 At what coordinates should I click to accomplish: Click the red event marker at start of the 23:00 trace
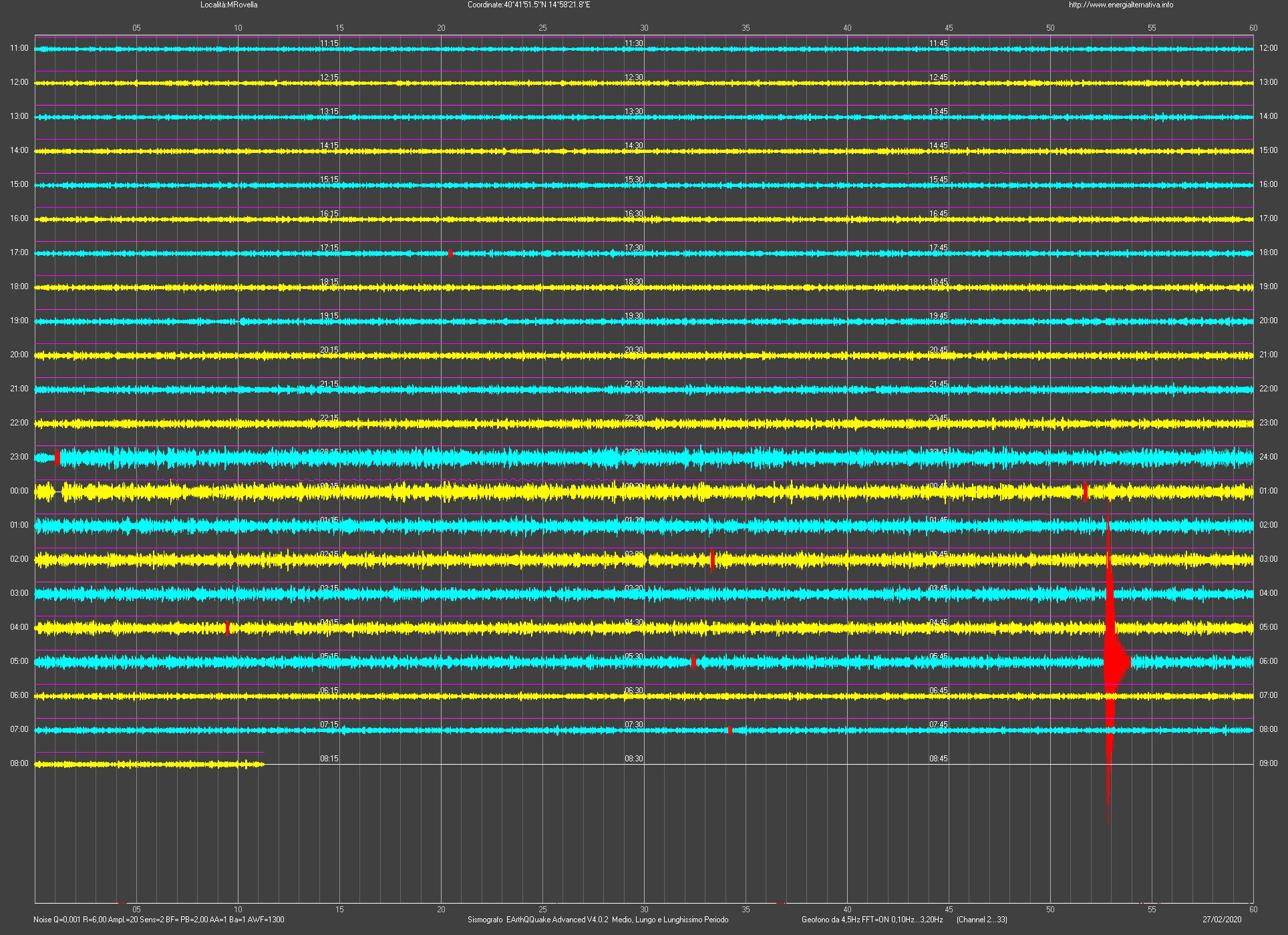click(57, 457)
